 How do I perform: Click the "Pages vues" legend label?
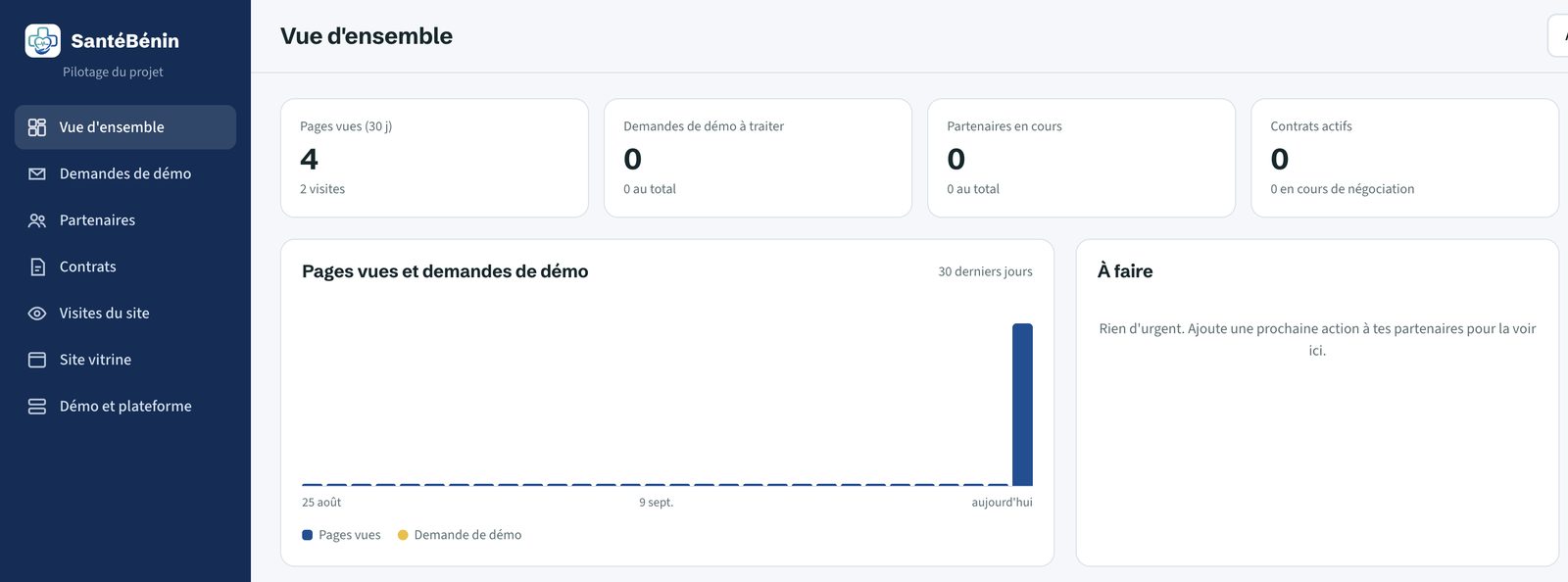350,535
